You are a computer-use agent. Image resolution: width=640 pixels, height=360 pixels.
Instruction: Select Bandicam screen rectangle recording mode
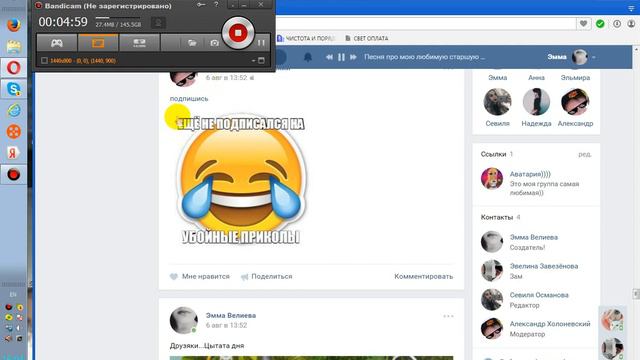pyautogui.click(x=98, y=43)
